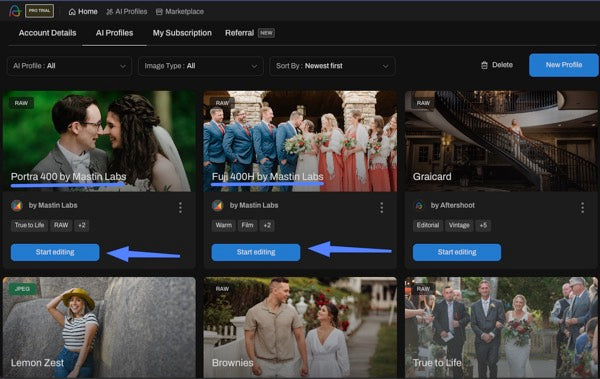Click RAW badge on Graicard card
The image size is (600, 379).
coord(423,103)
